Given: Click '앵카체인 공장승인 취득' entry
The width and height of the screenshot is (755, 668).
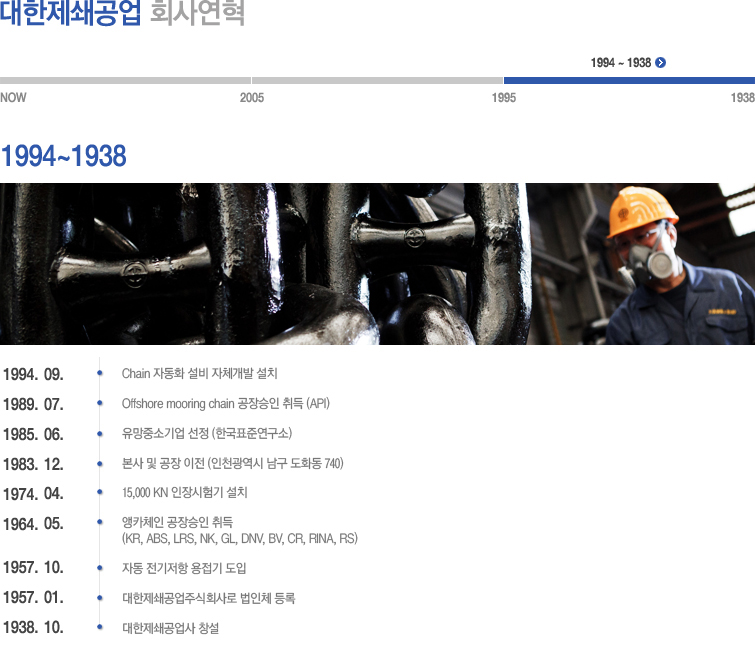Looking at the screenshot, I should coord(177,522).
